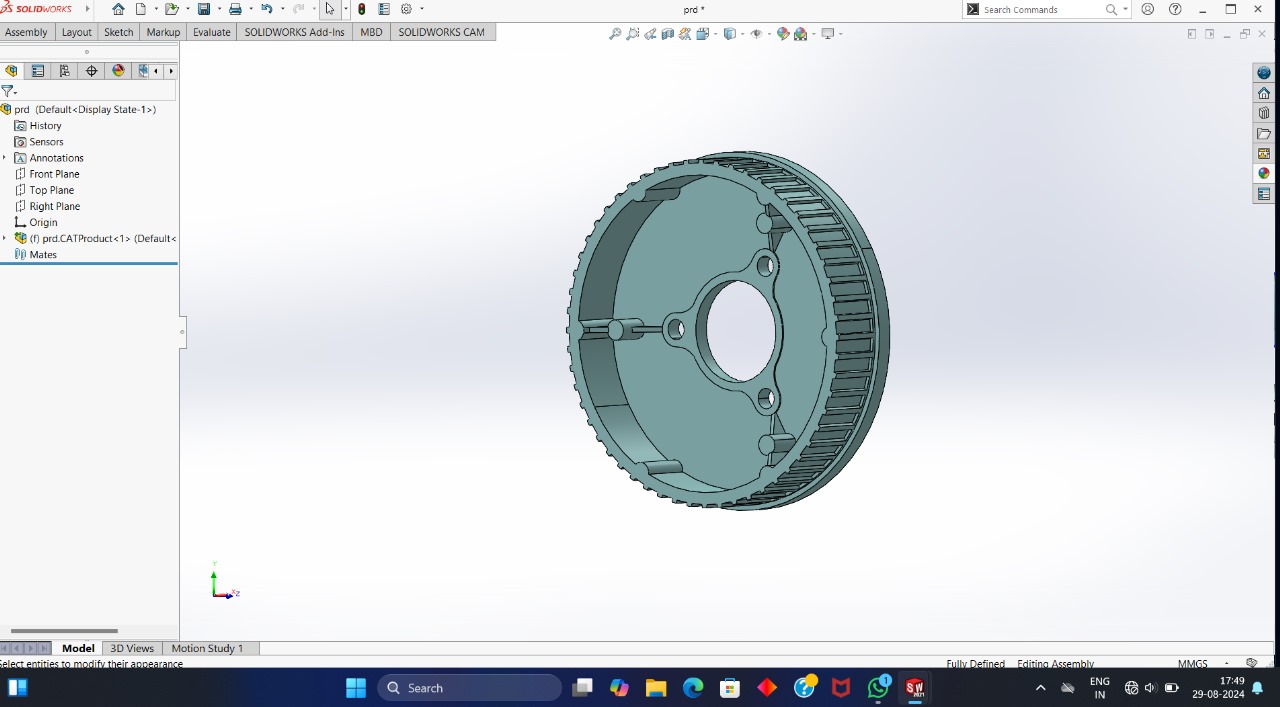Open the user Login account icon
Viewport: 1280px width, 707px height.
click(x=1147, y=9)
